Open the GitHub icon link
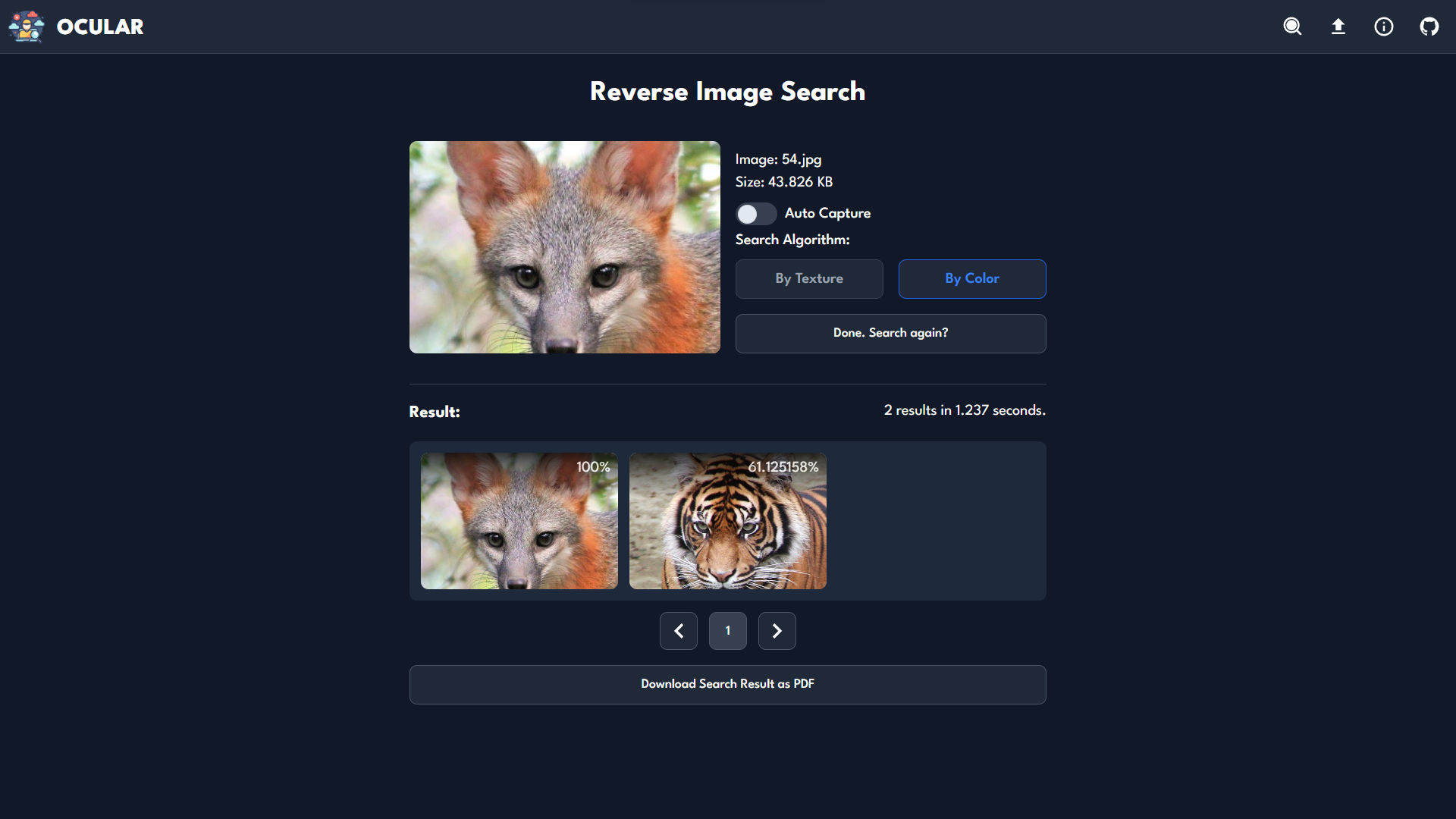 coord(1429,27)
